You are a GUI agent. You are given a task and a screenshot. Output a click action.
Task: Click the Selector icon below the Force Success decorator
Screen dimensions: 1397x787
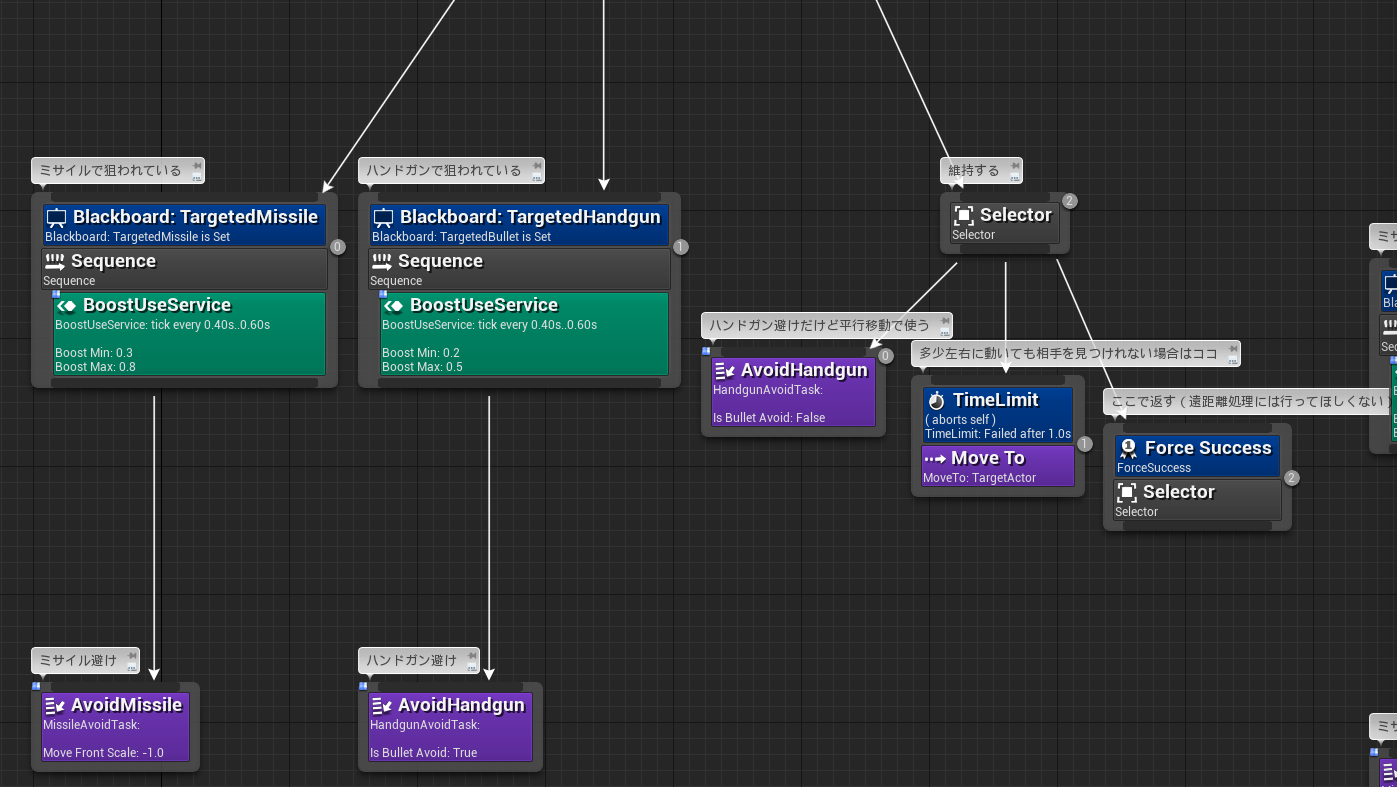[1127, 492]
